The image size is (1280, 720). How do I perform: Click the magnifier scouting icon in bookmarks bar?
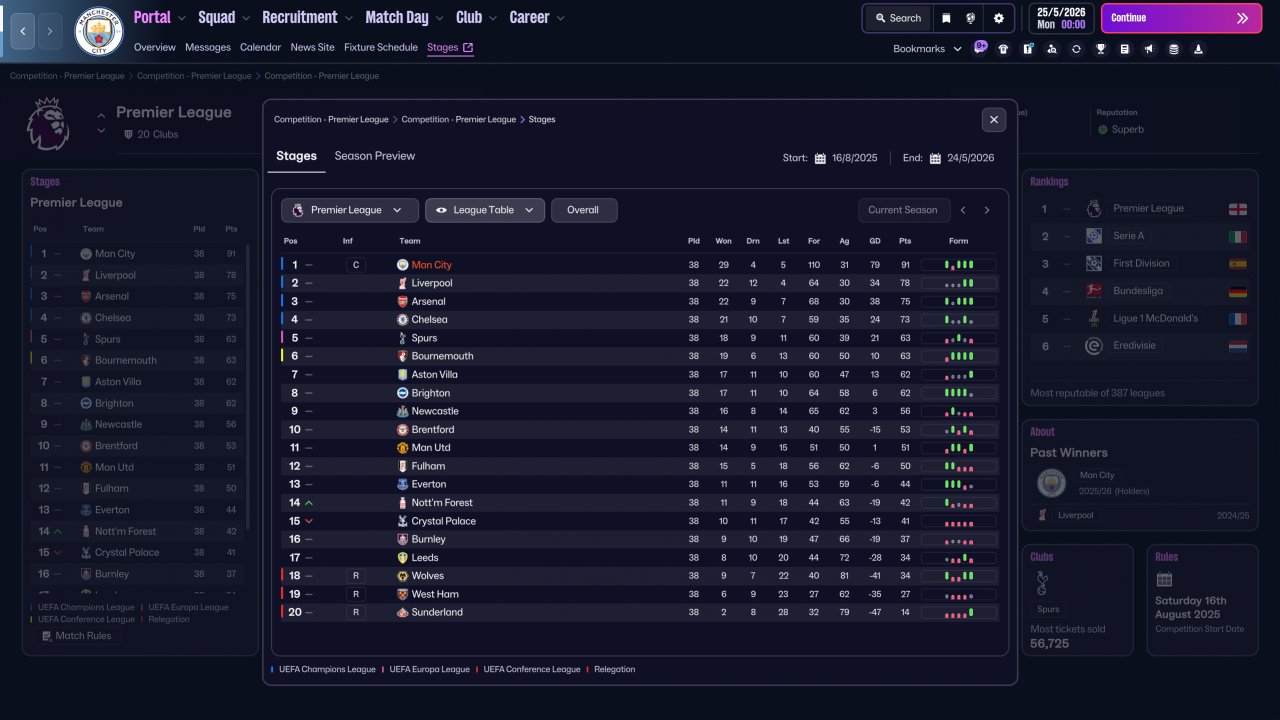click(1052, 49)
